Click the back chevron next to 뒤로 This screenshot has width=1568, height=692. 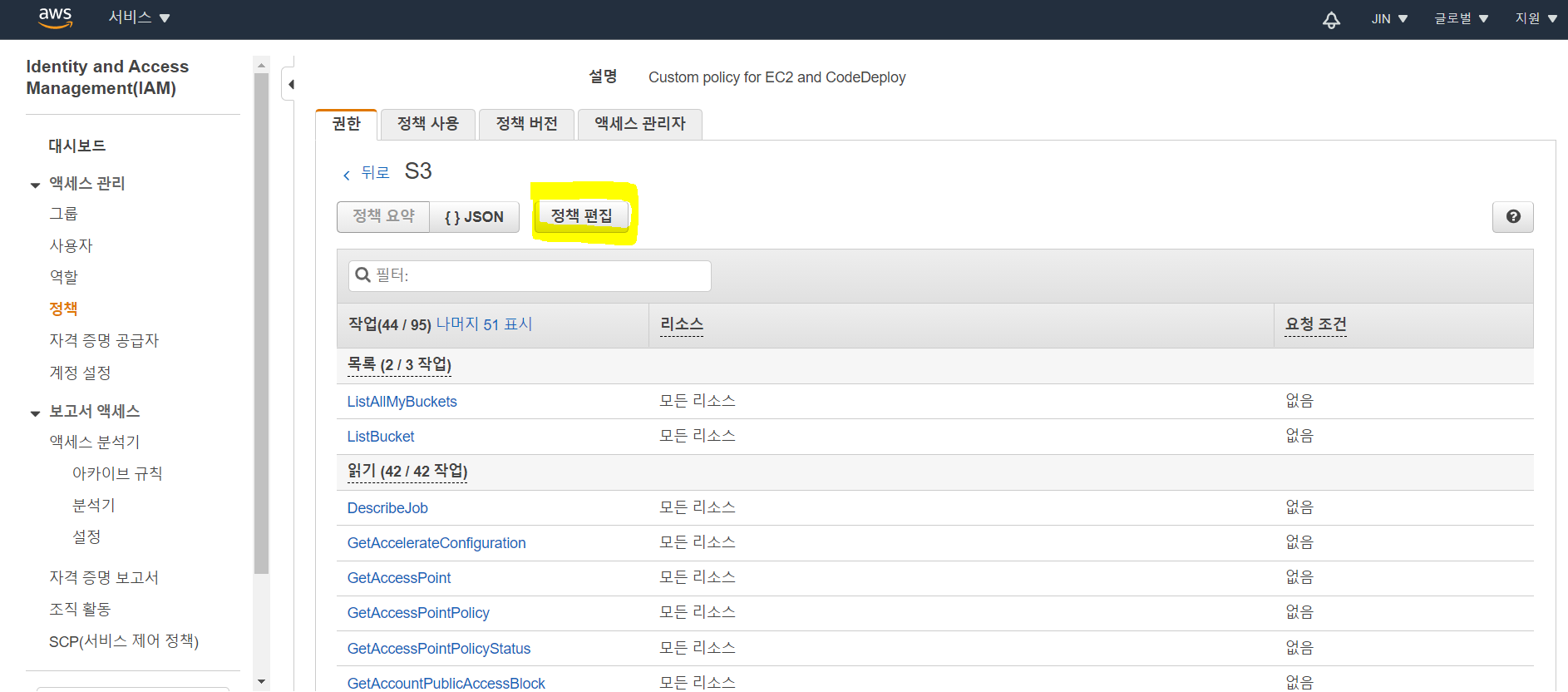tap(347, 175)
